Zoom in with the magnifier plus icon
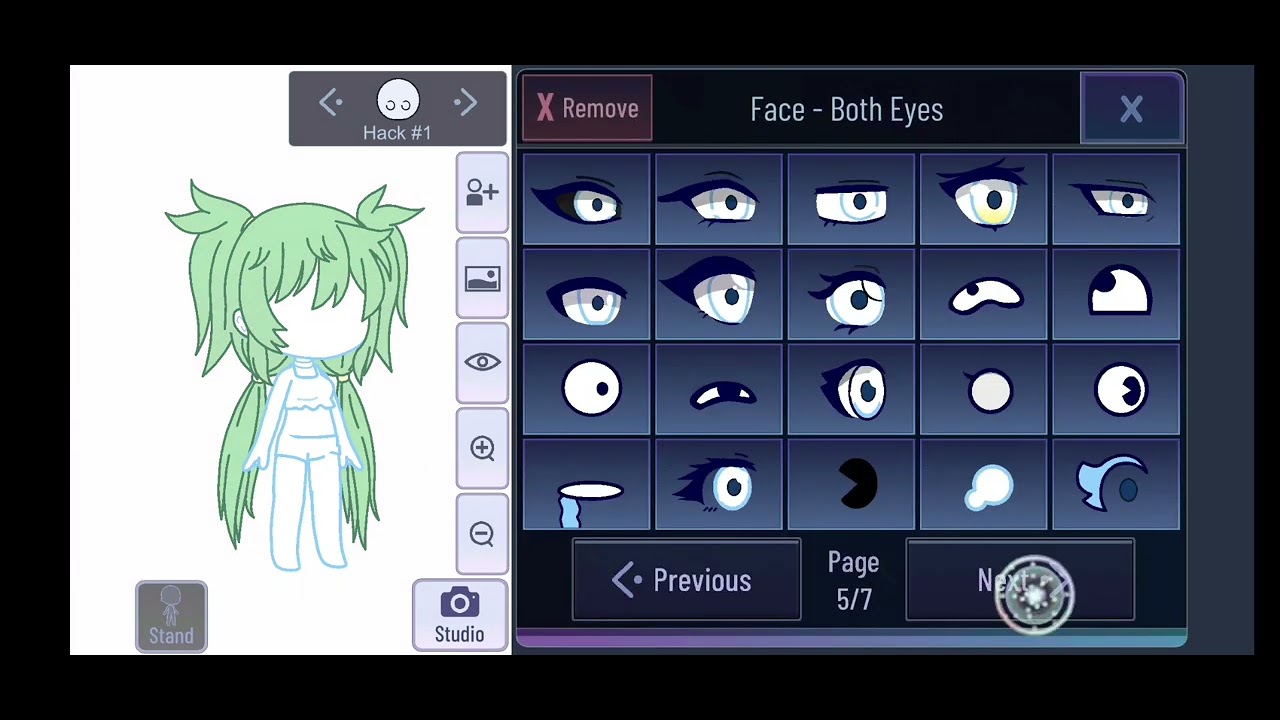 (x=482, y=448)
